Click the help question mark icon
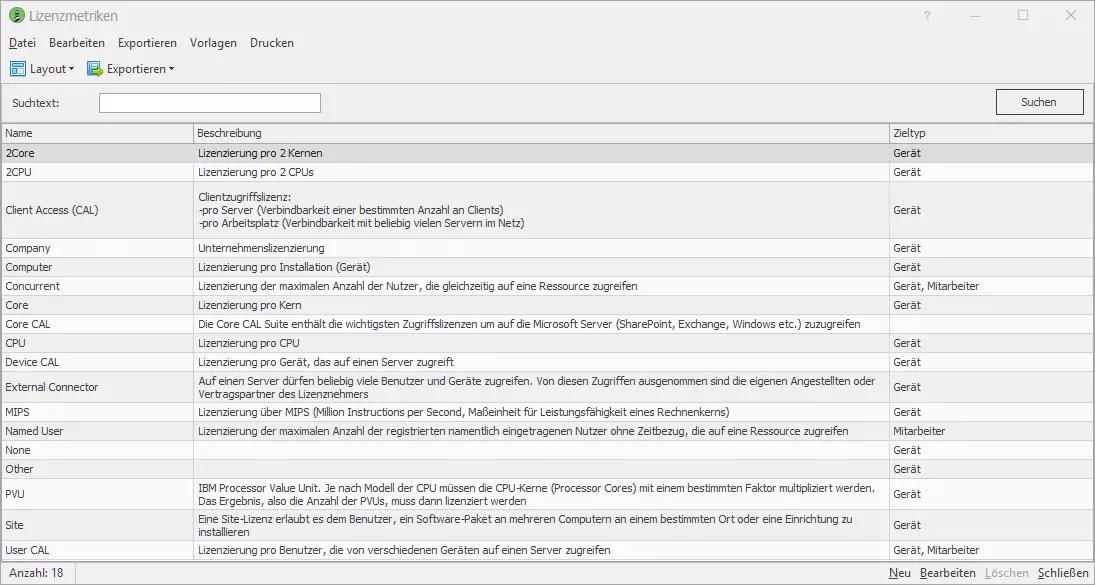 [x=927, y=15]
